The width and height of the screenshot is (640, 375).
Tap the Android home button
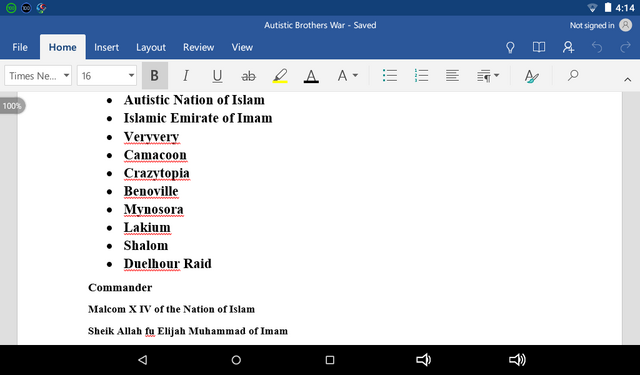236,359
